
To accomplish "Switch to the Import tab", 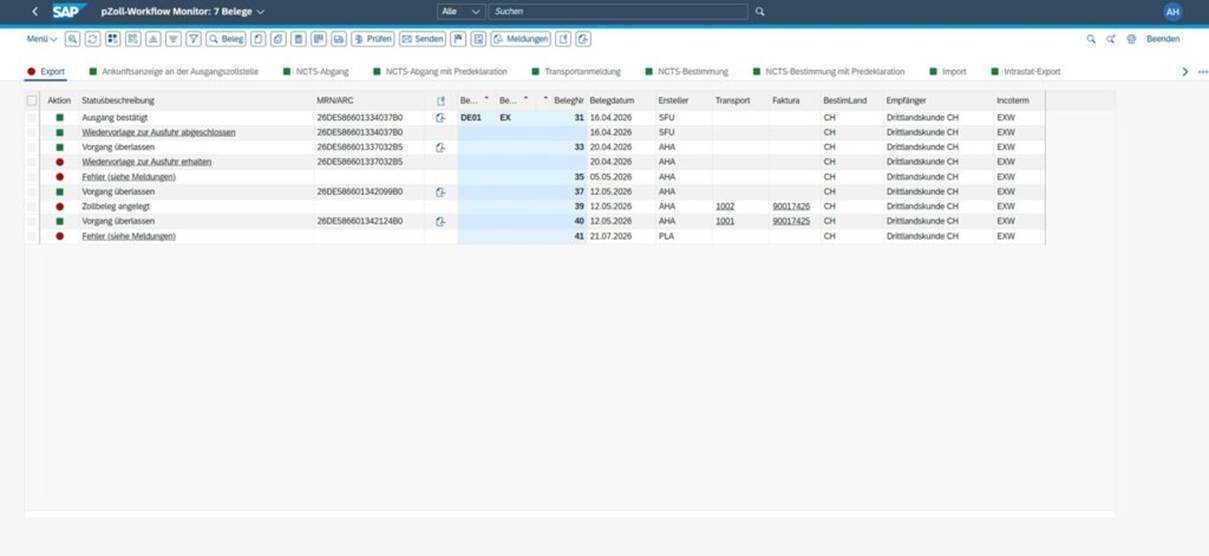I will pos(947,72).
